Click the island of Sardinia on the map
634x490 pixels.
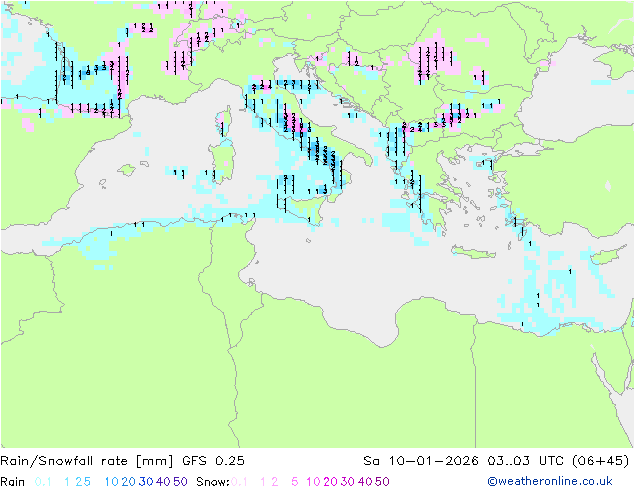(x=222, y=161)
